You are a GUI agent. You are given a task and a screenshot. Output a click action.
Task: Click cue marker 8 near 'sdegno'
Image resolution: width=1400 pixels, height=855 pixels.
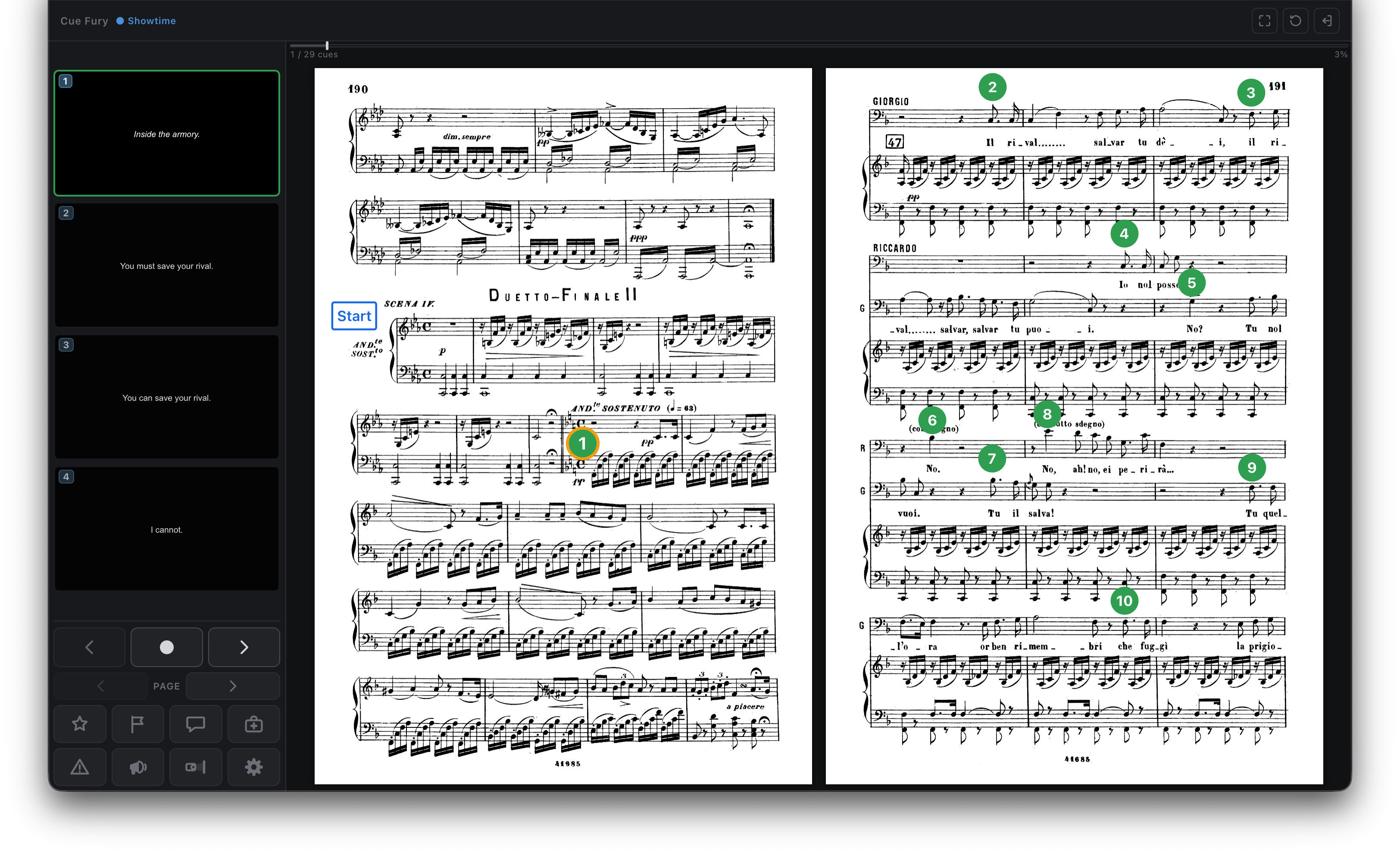coord(1047,414)
